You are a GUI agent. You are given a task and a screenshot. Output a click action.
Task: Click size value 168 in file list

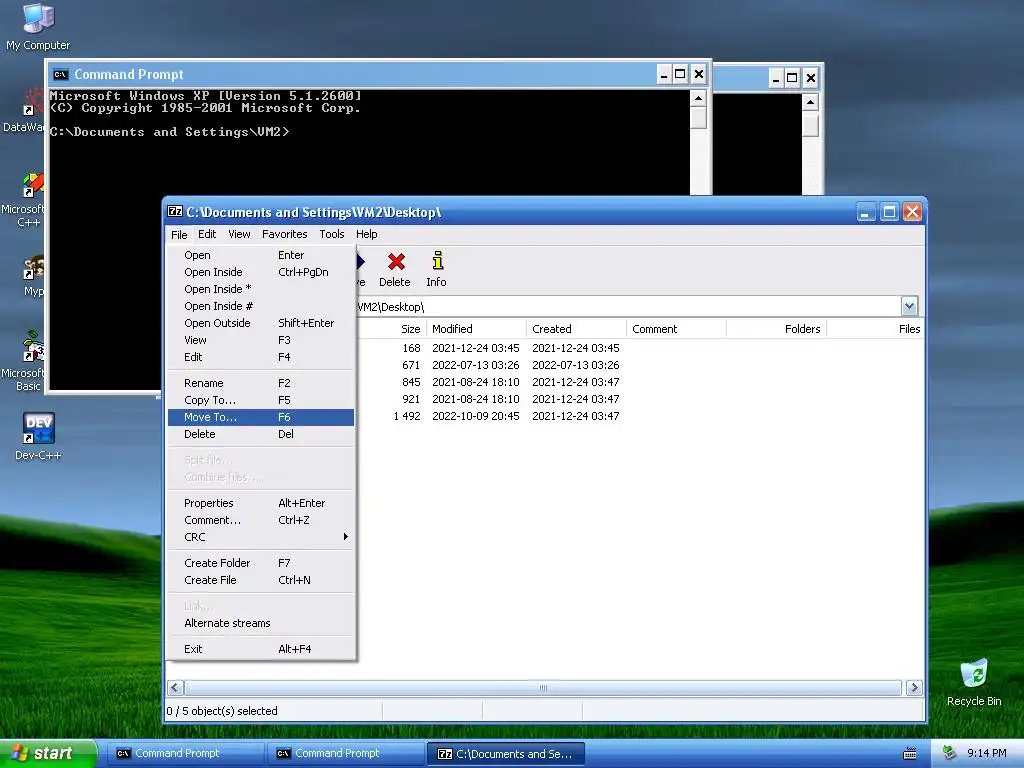point(411,348)
